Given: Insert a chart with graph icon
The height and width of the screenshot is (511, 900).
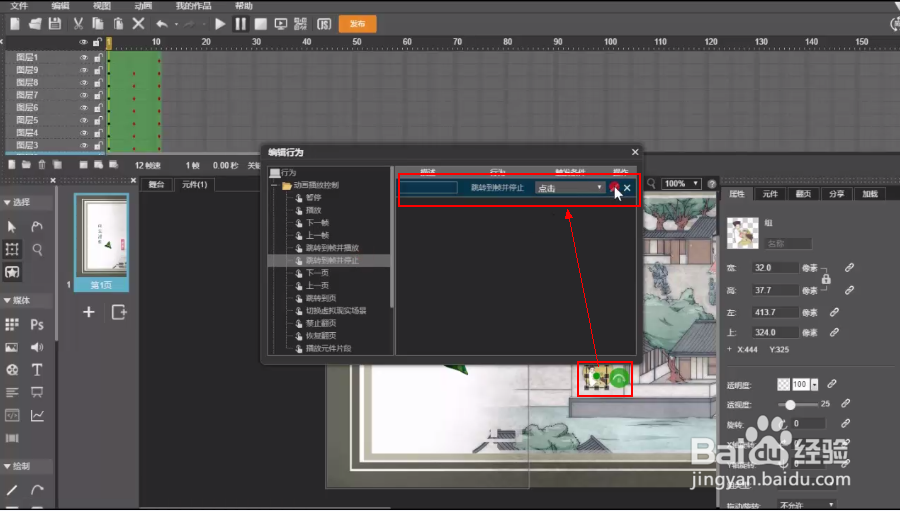Looking at the screenshot, I should click(37, 415).
